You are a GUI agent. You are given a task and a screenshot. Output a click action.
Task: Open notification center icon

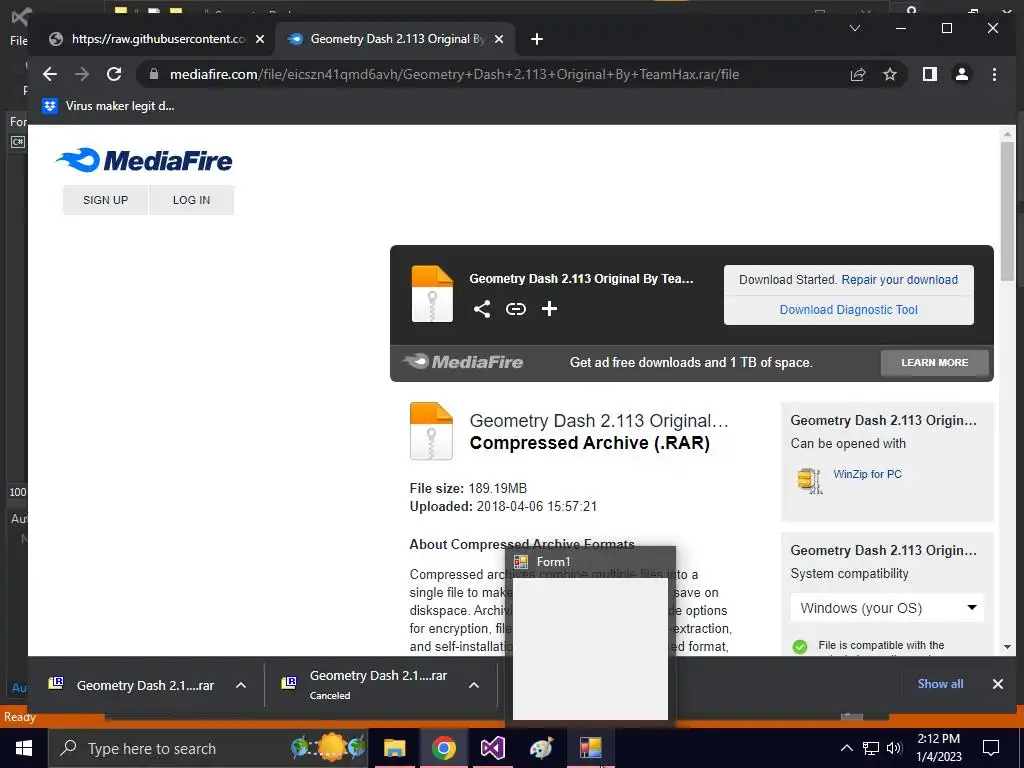(991, 748)
